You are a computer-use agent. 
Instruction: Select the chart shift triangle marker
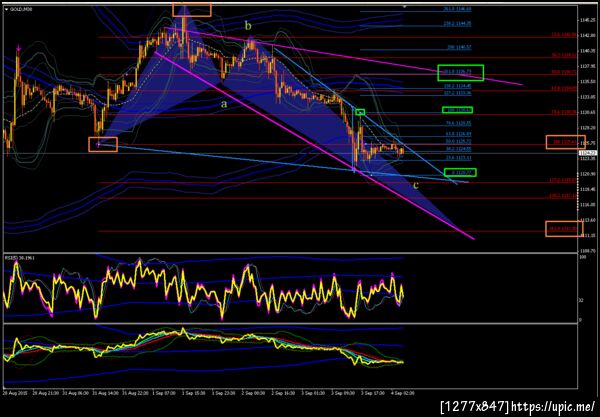tap(405, 6)
